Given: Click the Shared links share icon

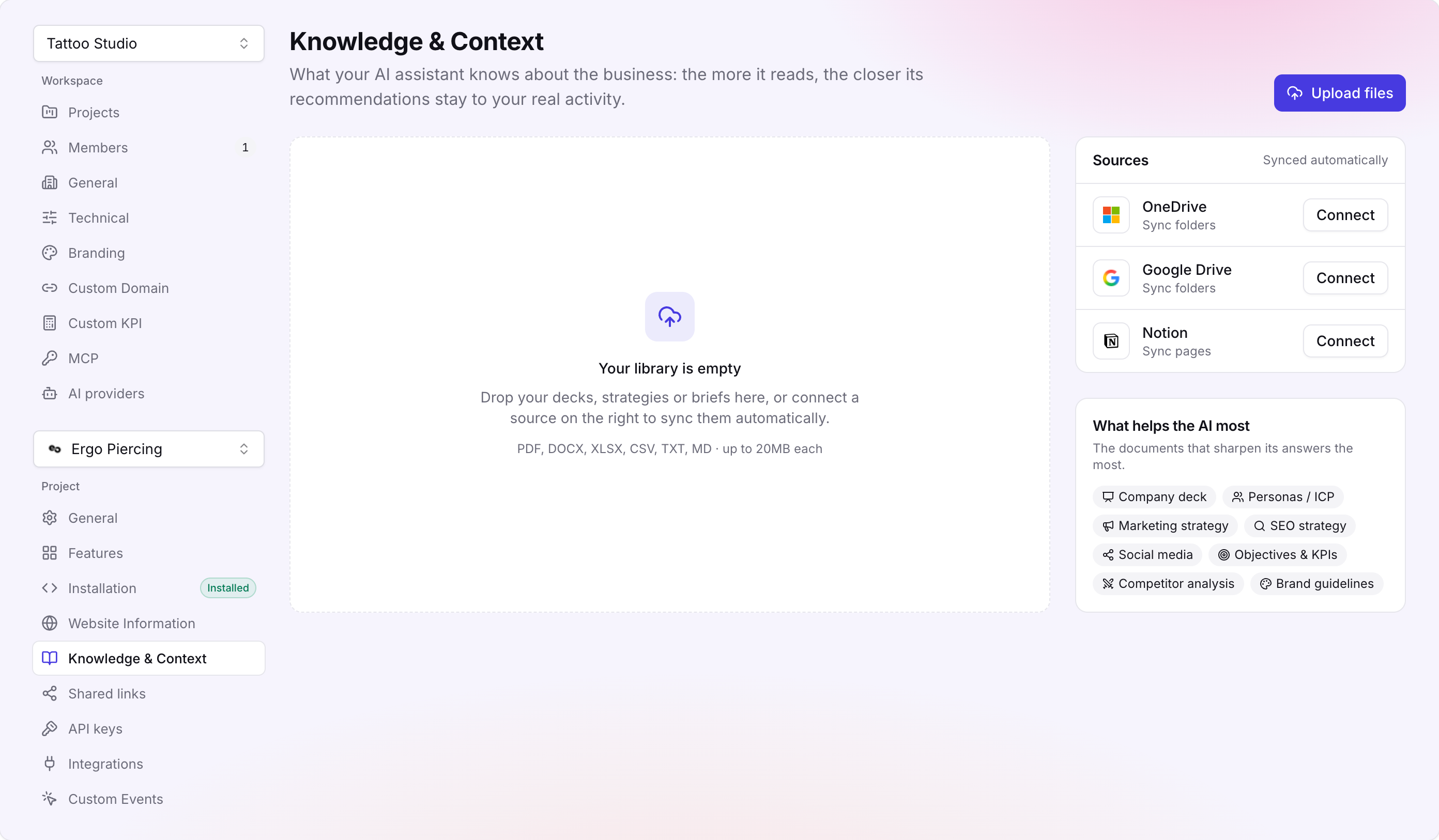Looking at the screenshot, I should [x=50, y=693].
